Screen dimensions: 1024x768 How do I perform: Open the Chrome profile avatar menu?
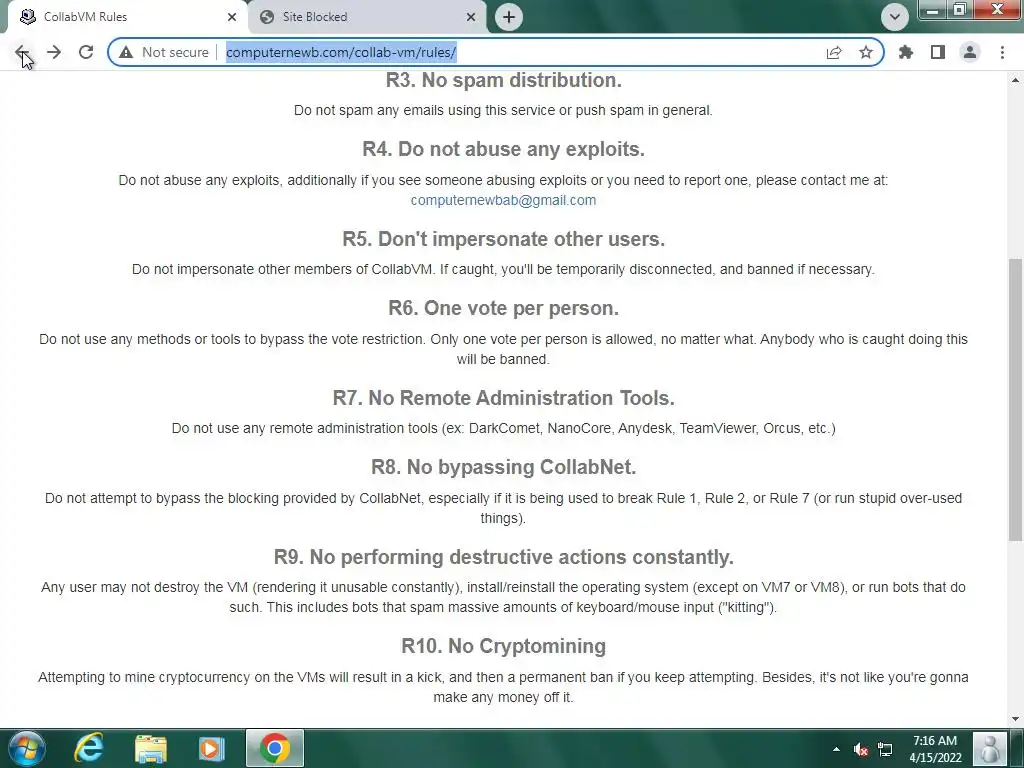(x=970, y=52)
